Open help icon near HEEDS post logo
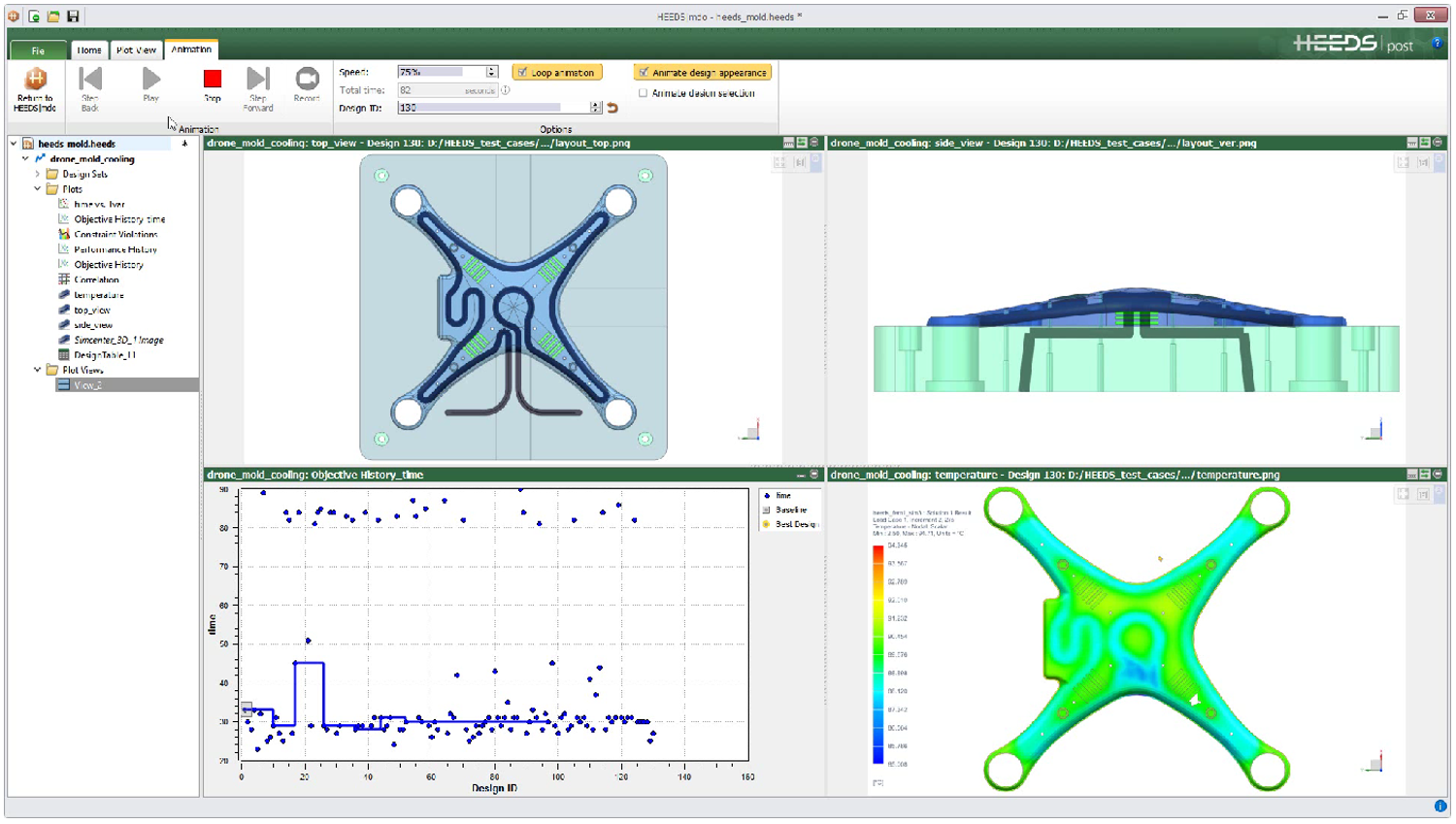The height and width of the screenshot is (824, 1456). coord(1438,44)
